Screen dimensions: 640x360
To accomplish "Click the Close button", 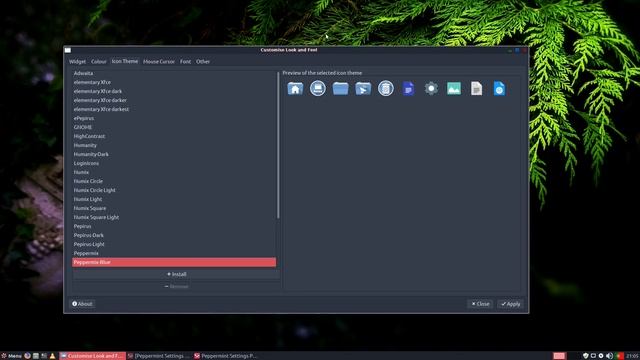I will tap(480, 304).
